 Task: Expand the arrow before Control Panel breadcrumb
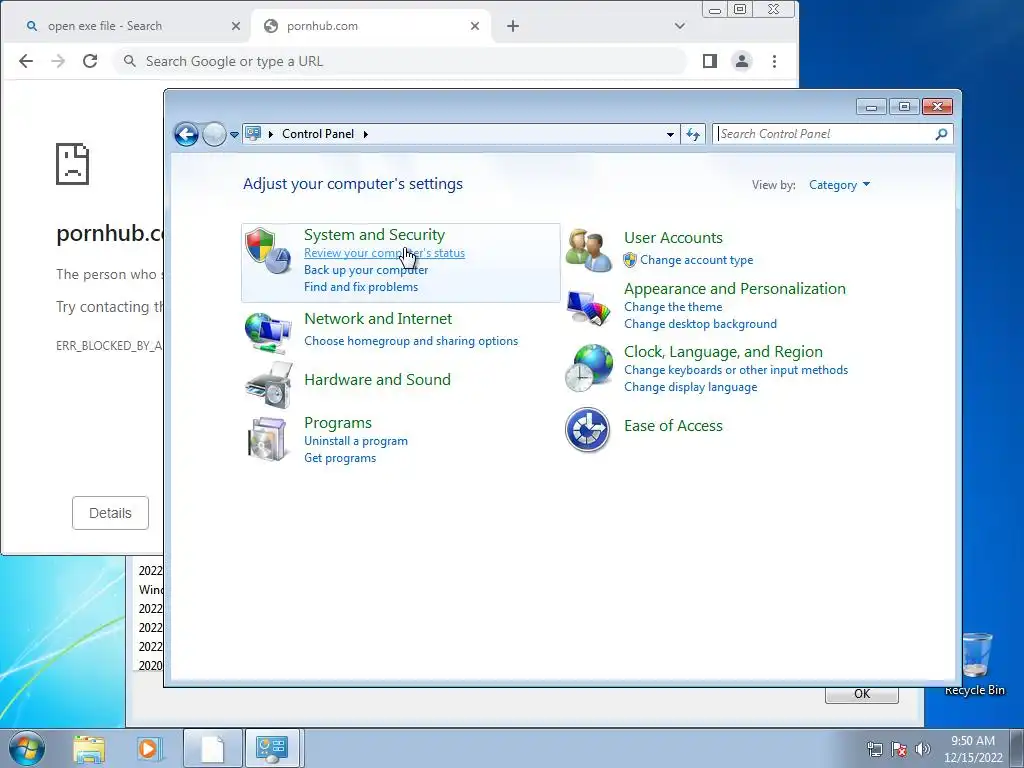[x=270, y=134]
